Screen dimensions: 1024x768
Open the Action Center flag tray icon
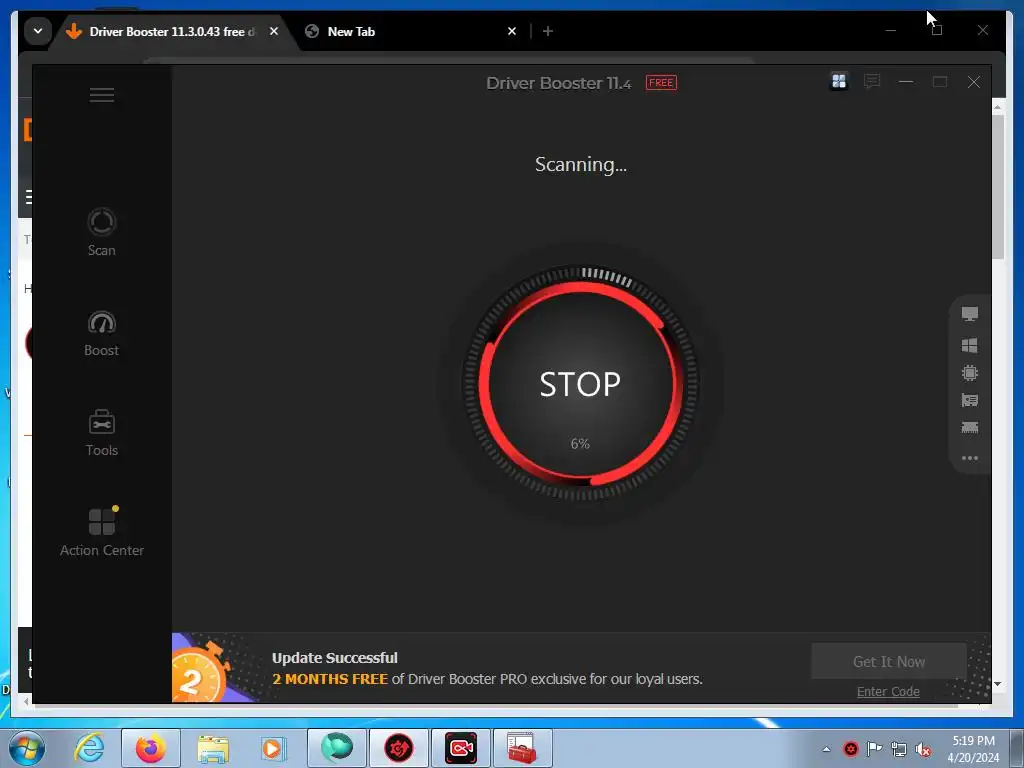click(x=874, y=749)
